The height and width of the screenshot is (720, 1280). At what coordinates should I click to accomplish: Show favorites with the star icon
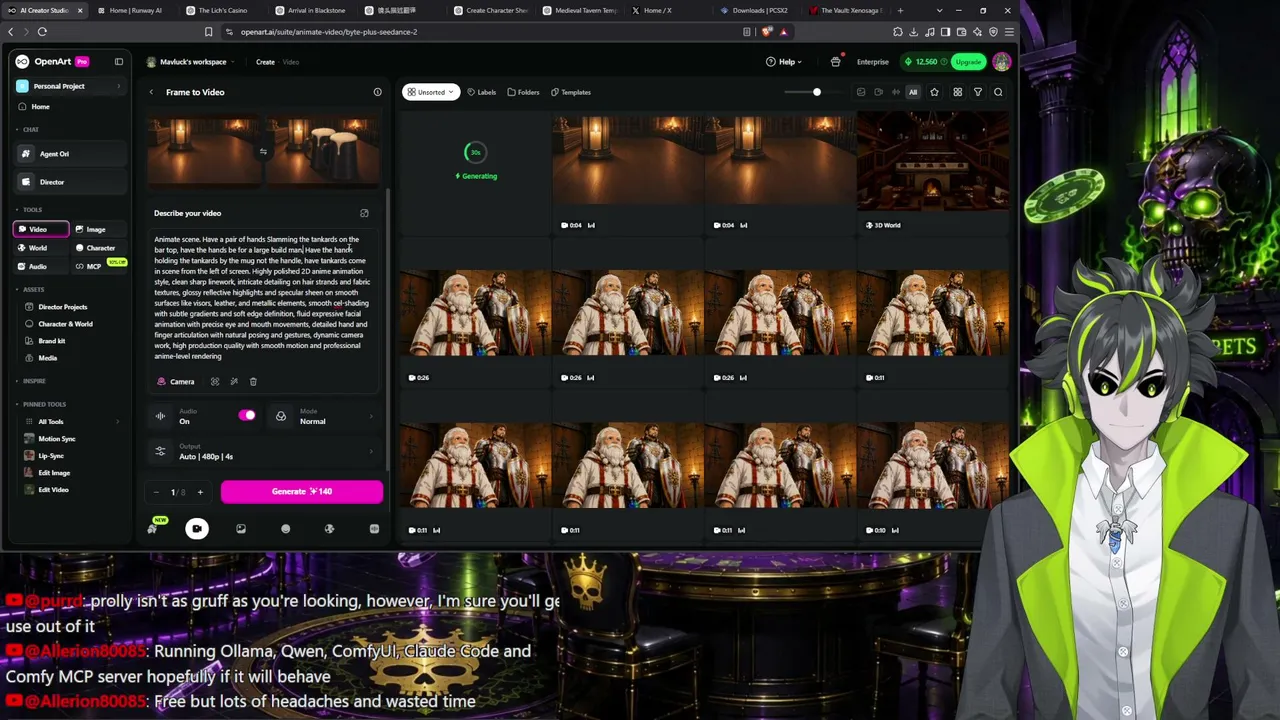tap(934, 92)
